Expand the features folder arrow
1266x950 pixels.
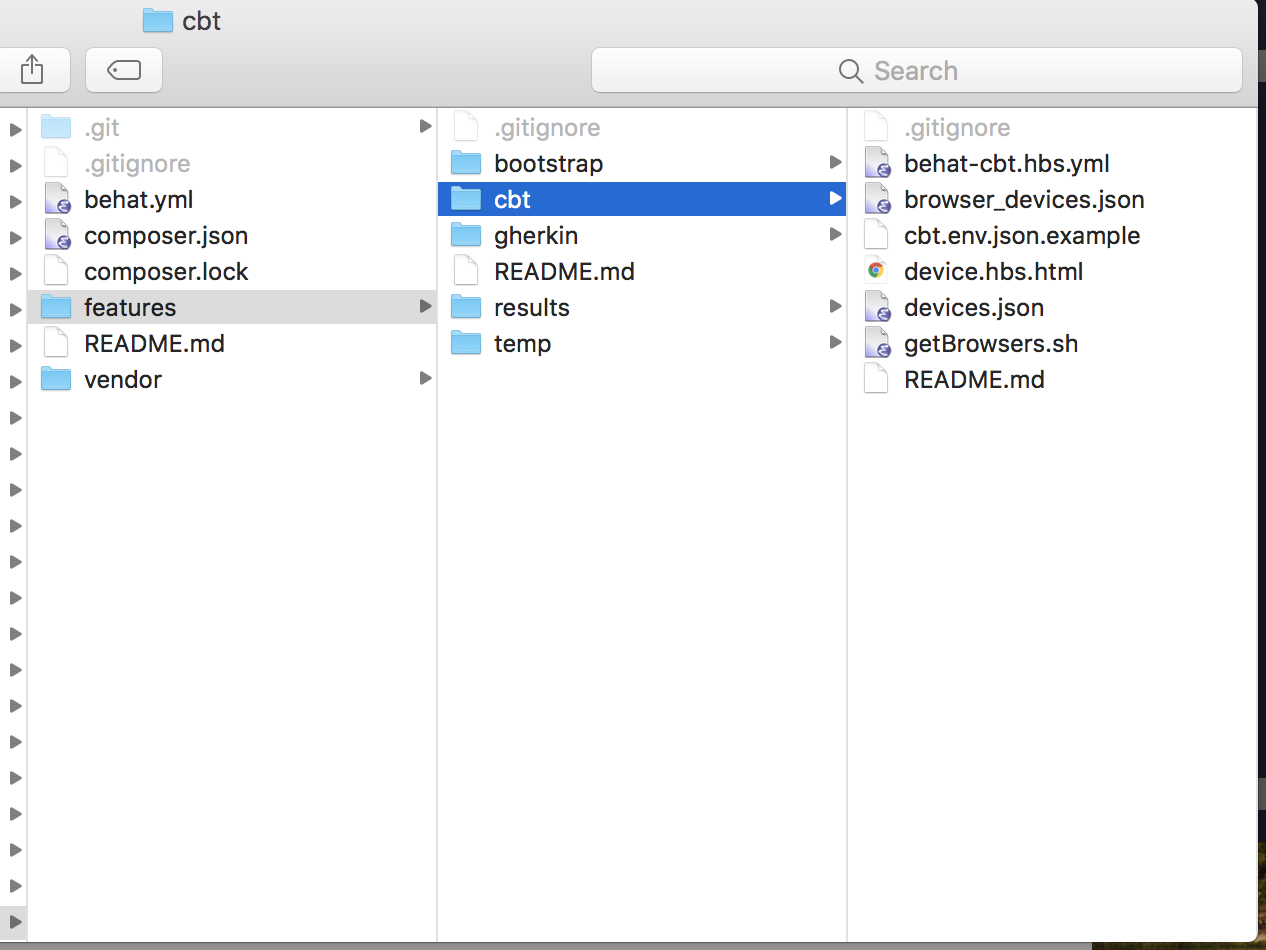pos(425,306)
